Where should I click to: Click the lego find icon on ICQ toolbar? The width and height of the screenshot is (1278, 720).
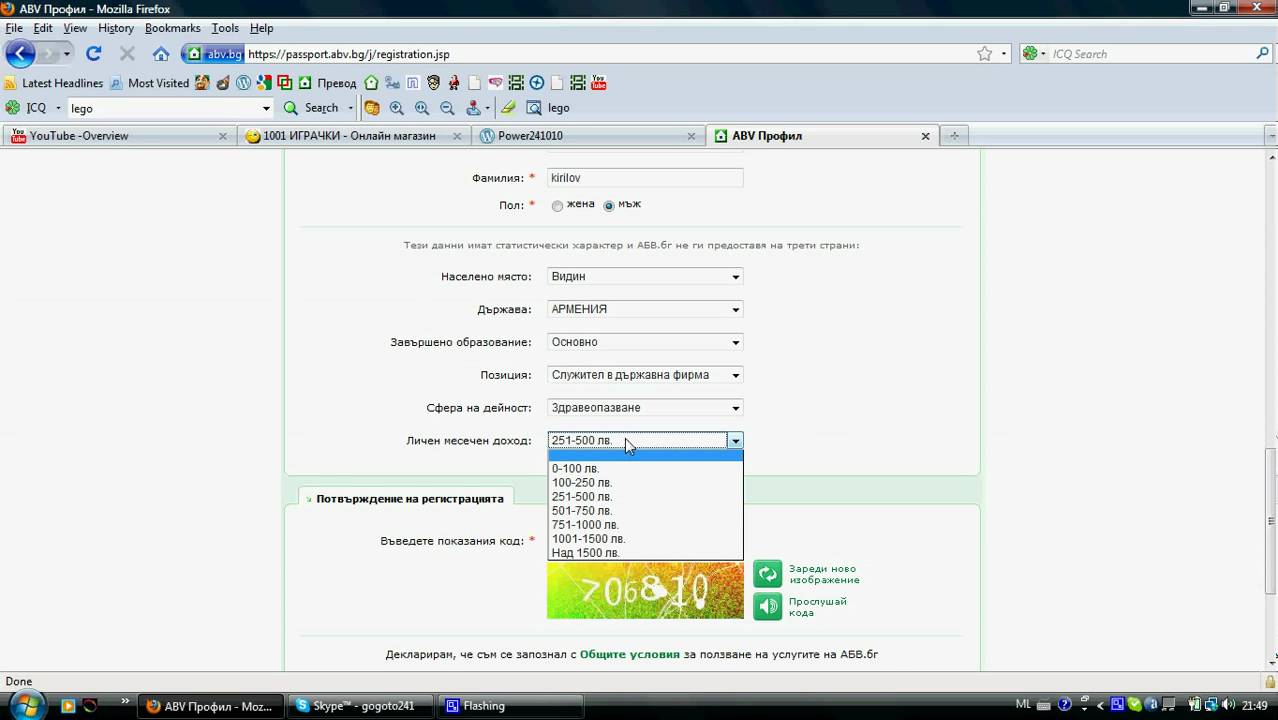pos(548,108)
